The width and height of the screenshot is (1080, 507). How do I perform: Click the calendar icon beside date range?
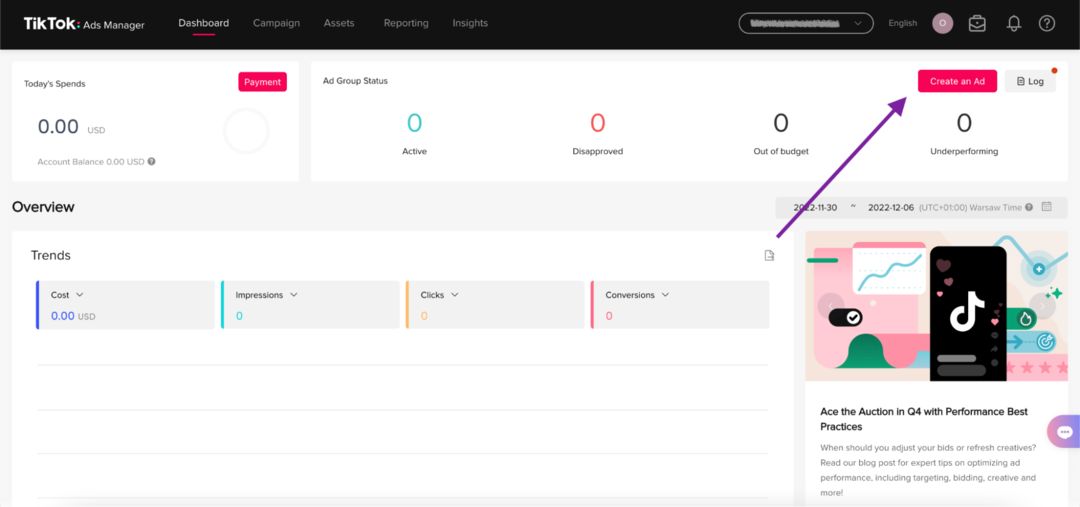tap(1047, 207)
